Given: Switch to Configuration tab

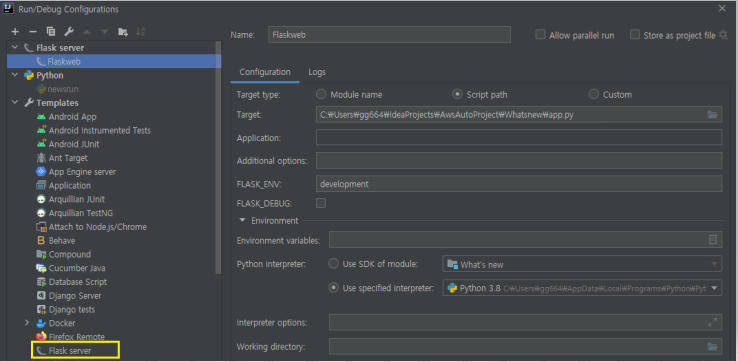Looking at the screenshot, I should [265, 72].
